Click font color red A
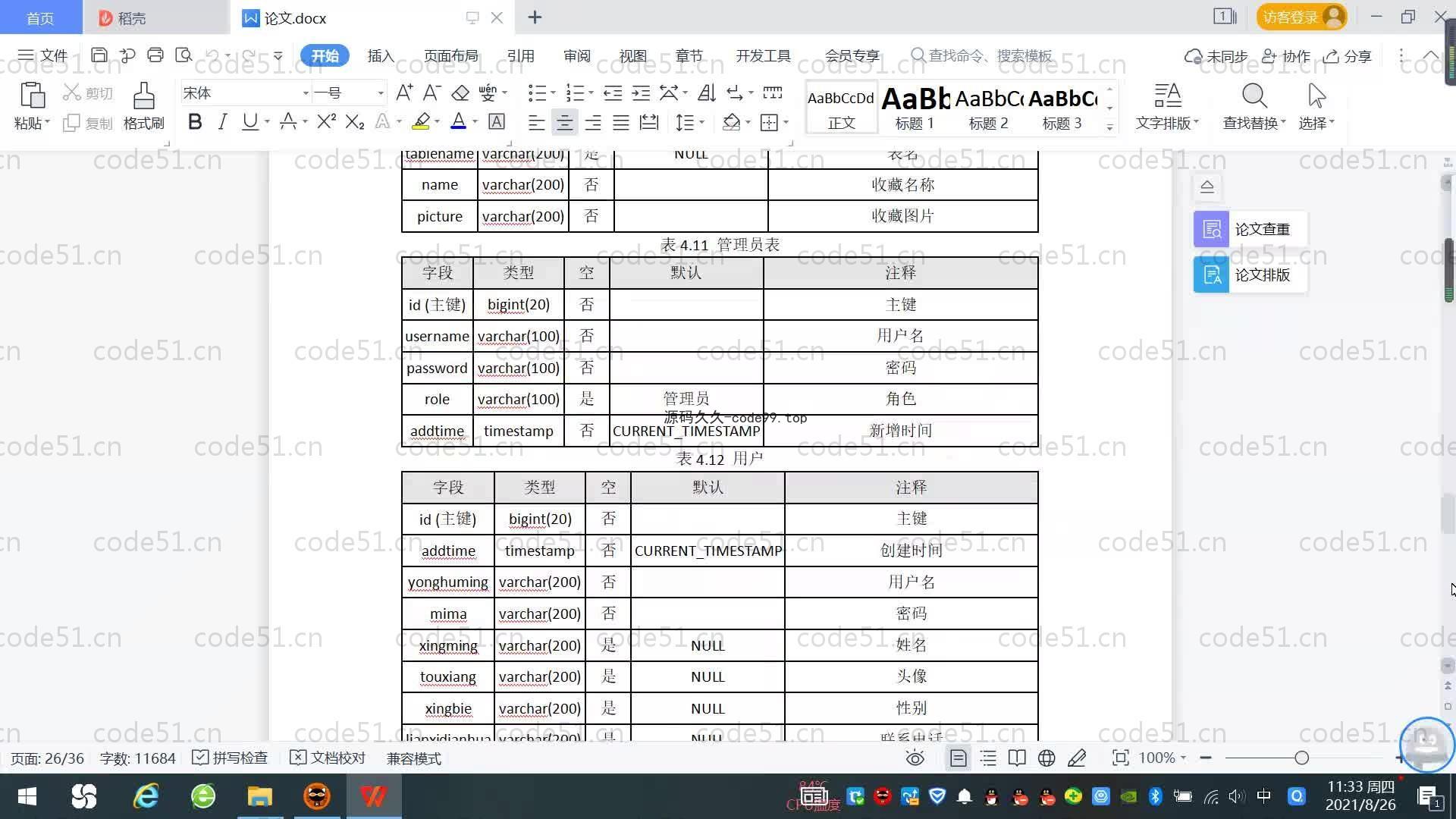The width and height of the screenshot is (1456, 819). [458, 121]
